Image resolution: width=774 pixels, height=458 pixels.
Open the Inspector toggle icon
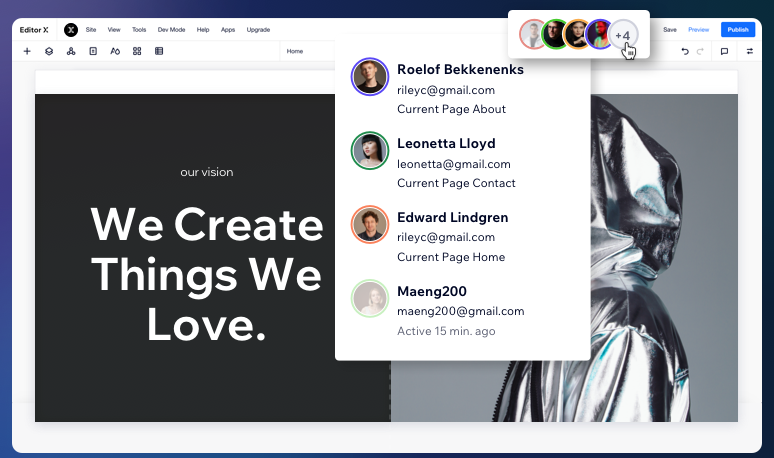point(750,51)
